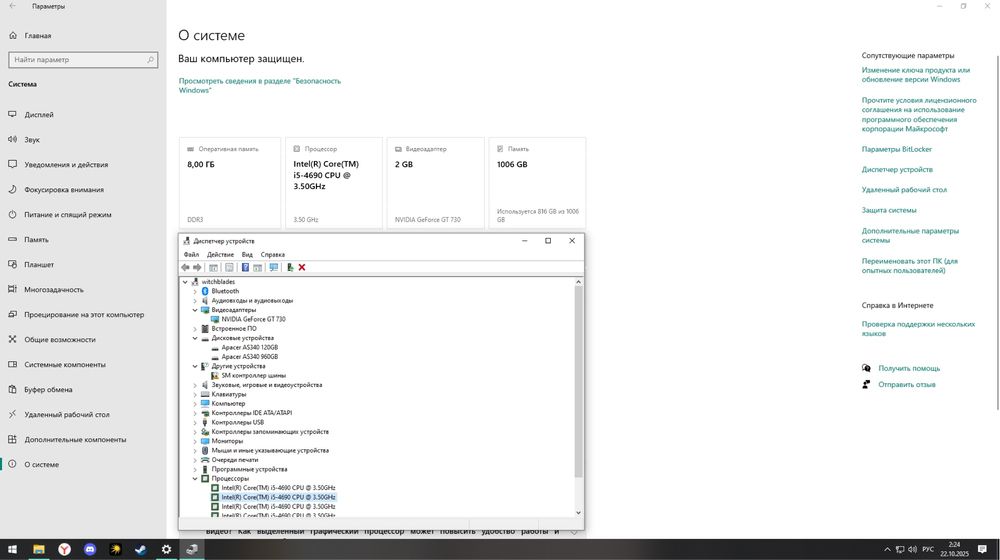Open Многозадачность settings
Viewport: 1000px width, 560px height.
point(54,290)
